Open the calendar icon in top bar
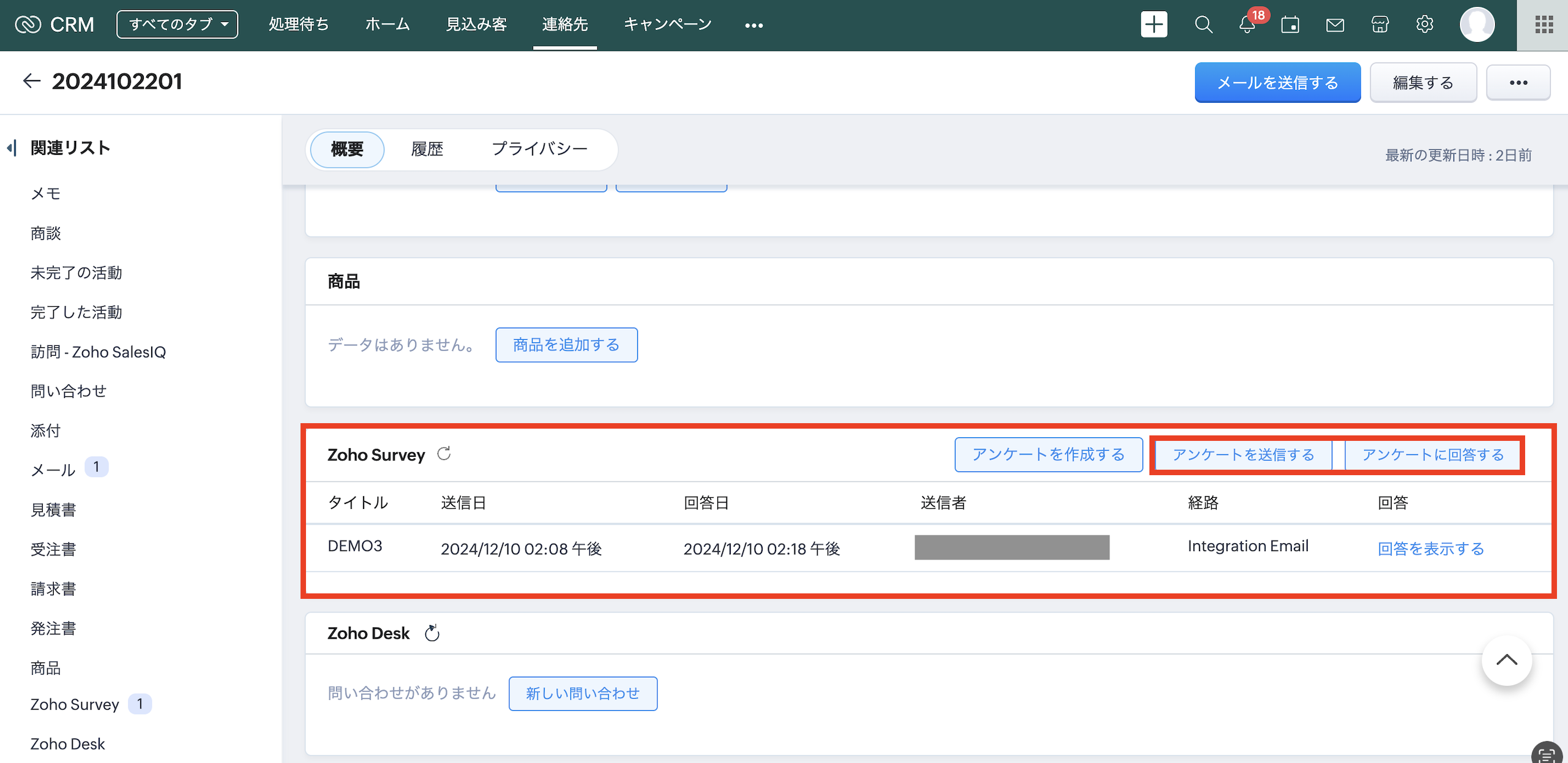 tap(1290, 24)
